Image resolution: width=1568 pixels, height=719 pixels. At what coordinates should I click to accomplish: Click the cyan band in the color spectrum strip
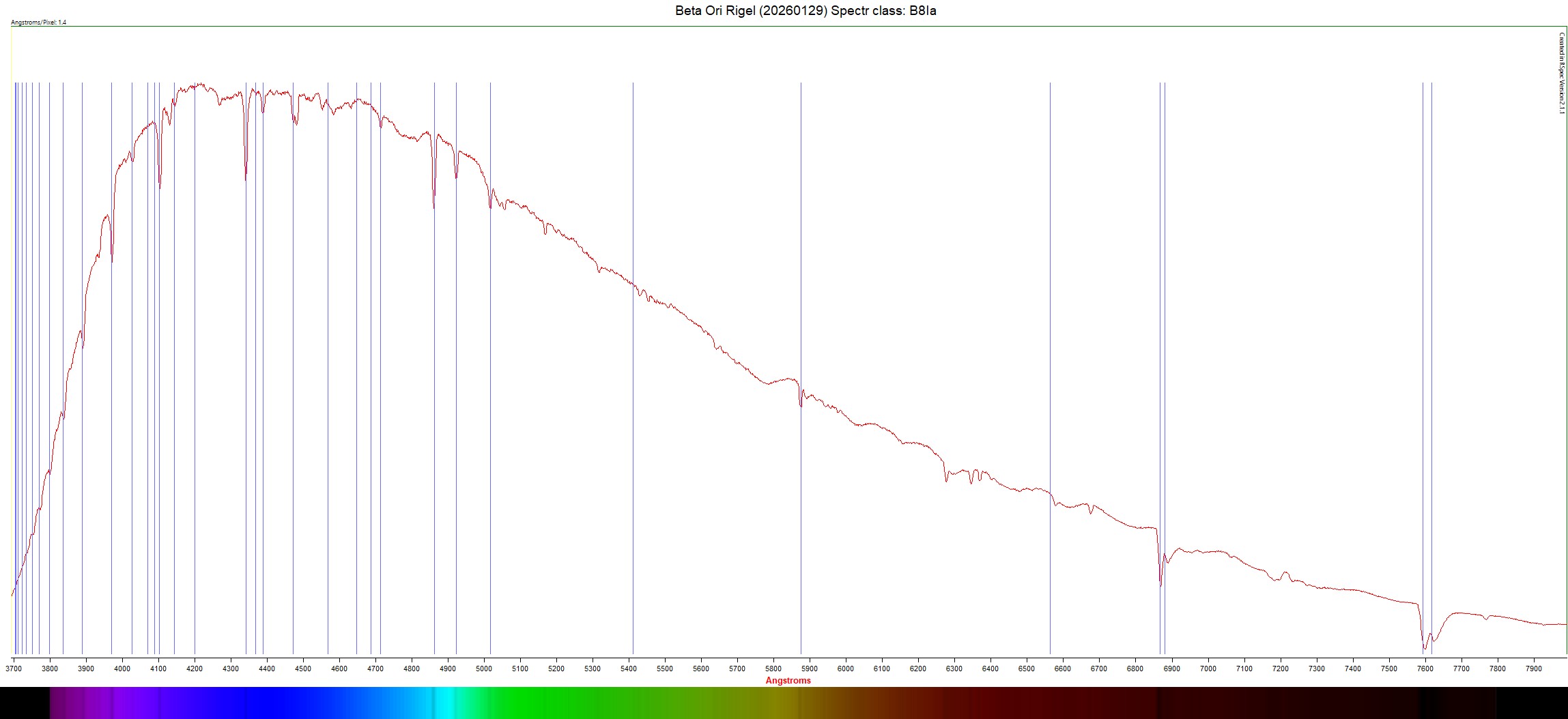(x=445, y=703)
